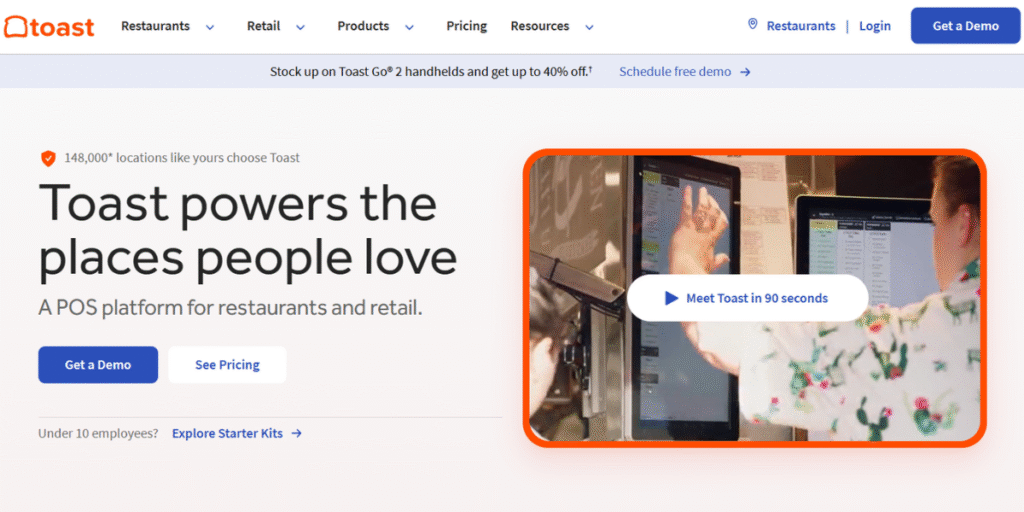
Task: Click the arrow after Explore Starter Kits
Action: (297, 434)
